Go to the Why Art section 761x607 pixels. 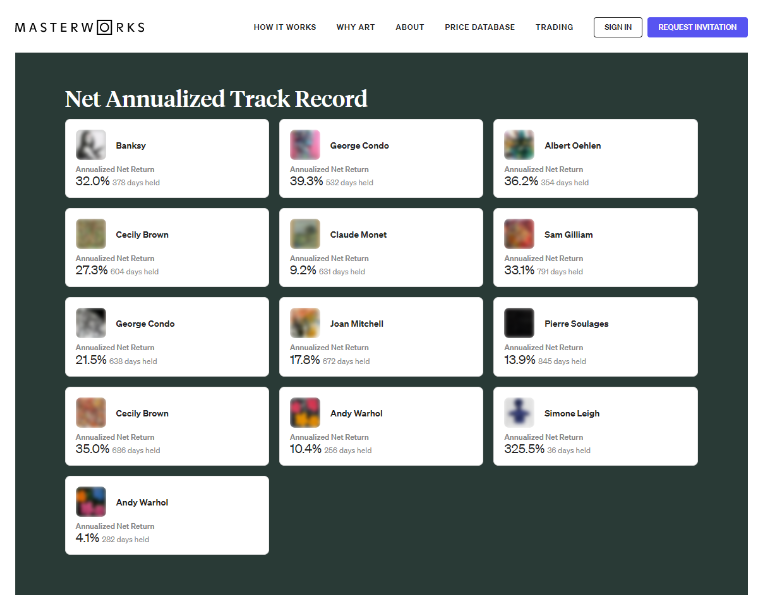(x=355, y=27)
